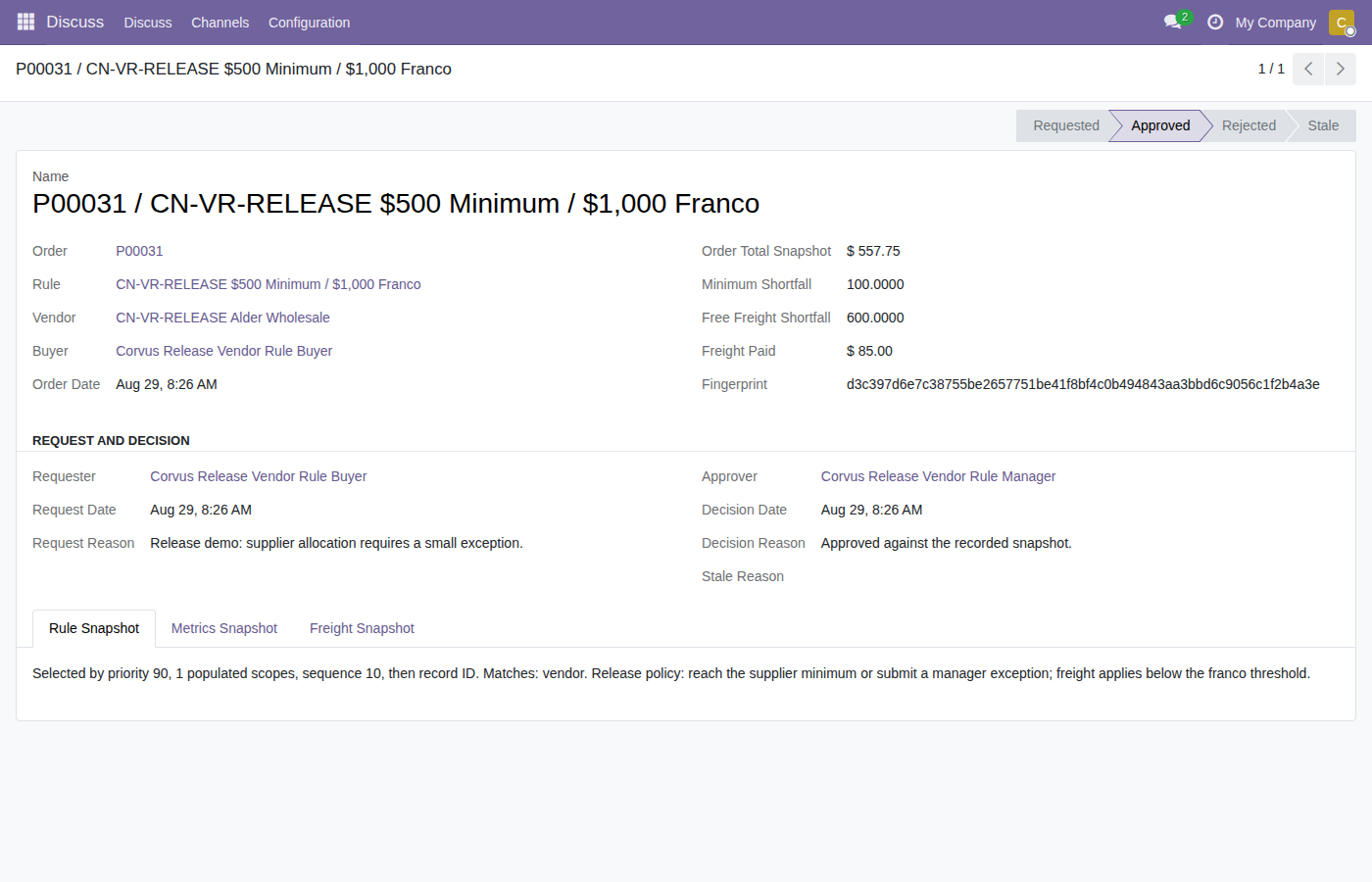1372x882 pixels.
Task: Select the Approved status stage
Action: click(x=1160, y=125)
